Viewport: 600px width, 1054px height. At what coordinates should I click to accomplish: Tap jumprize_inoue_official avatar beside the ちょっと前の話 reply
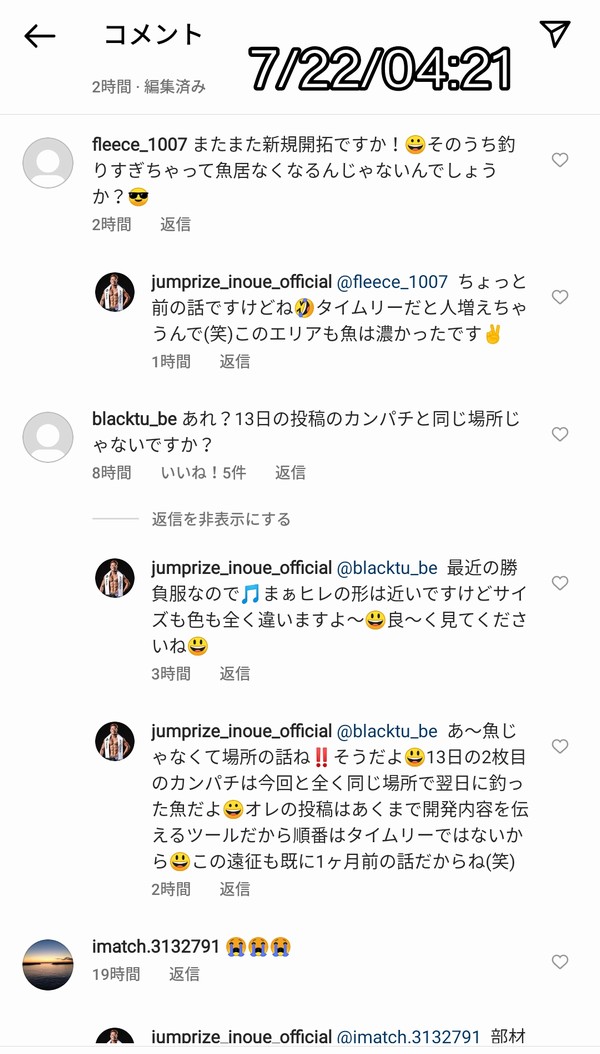point(114,292)
